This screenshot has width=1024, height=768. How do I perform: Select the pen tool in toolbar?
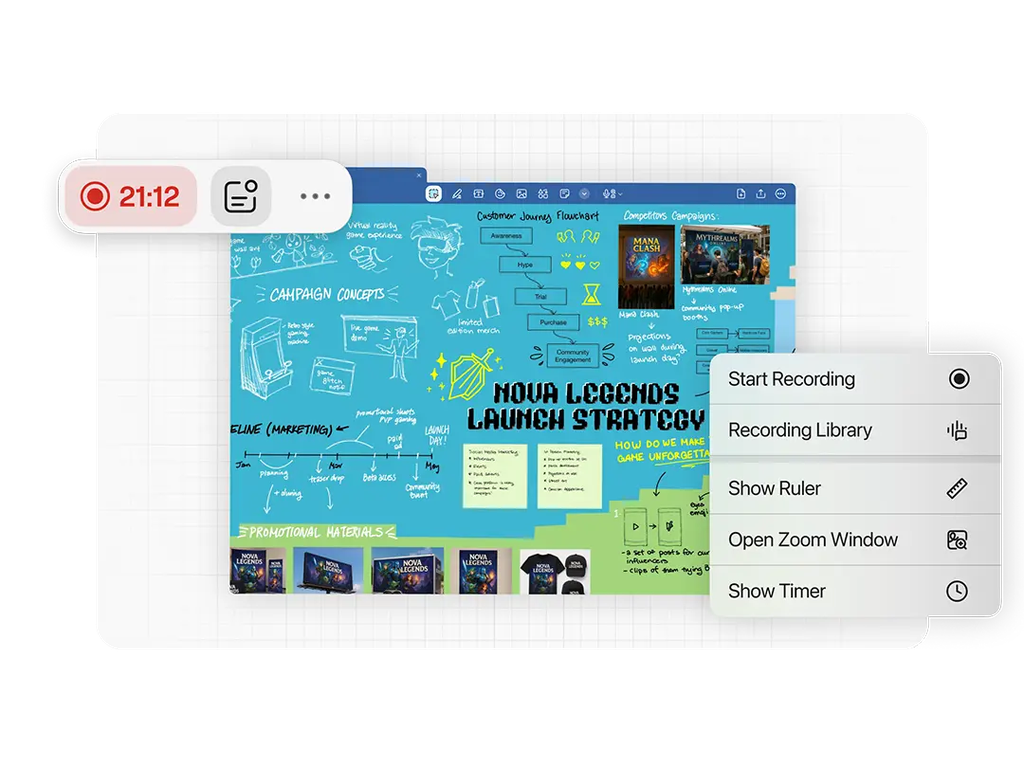456,193
